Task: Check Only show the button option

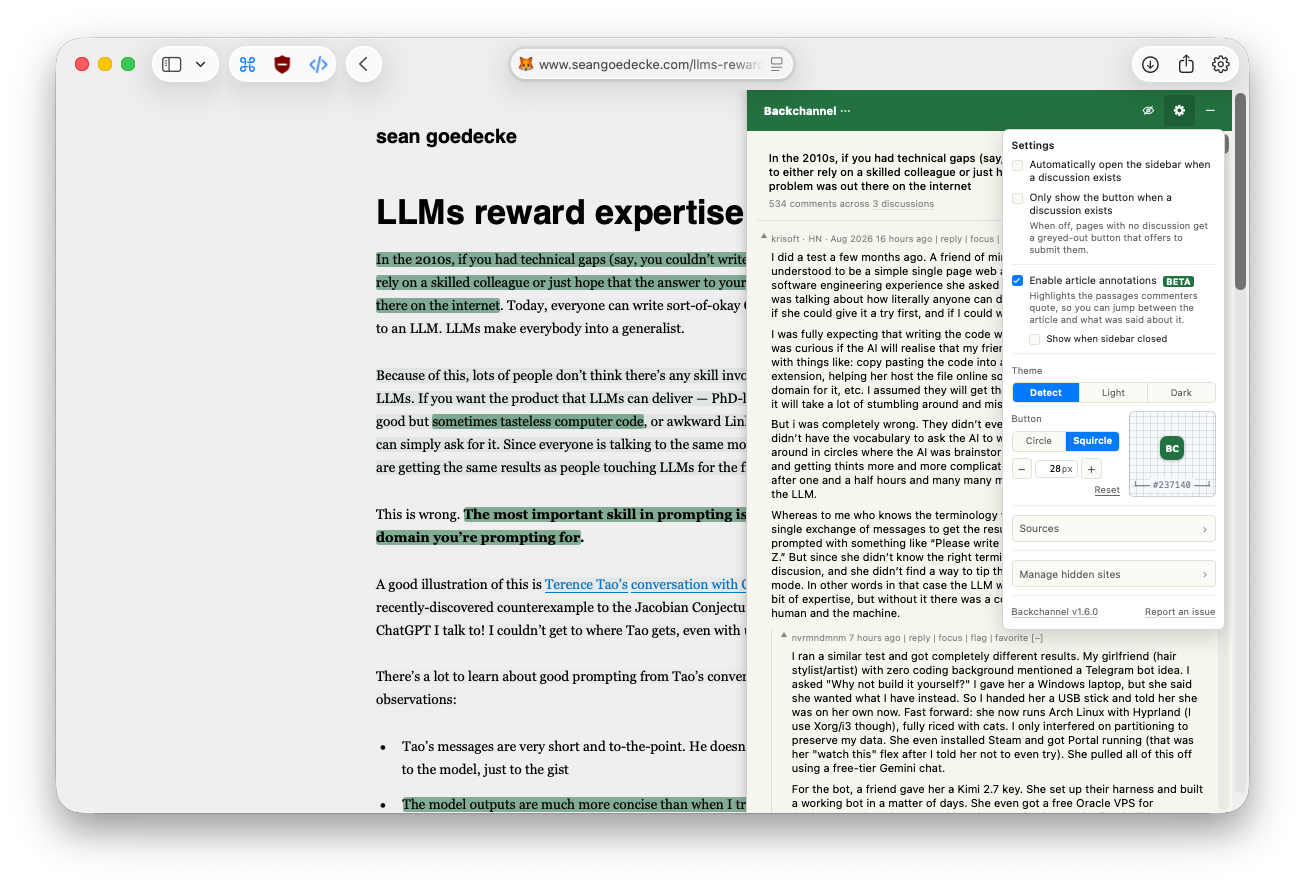Action: coord(1018,198)
